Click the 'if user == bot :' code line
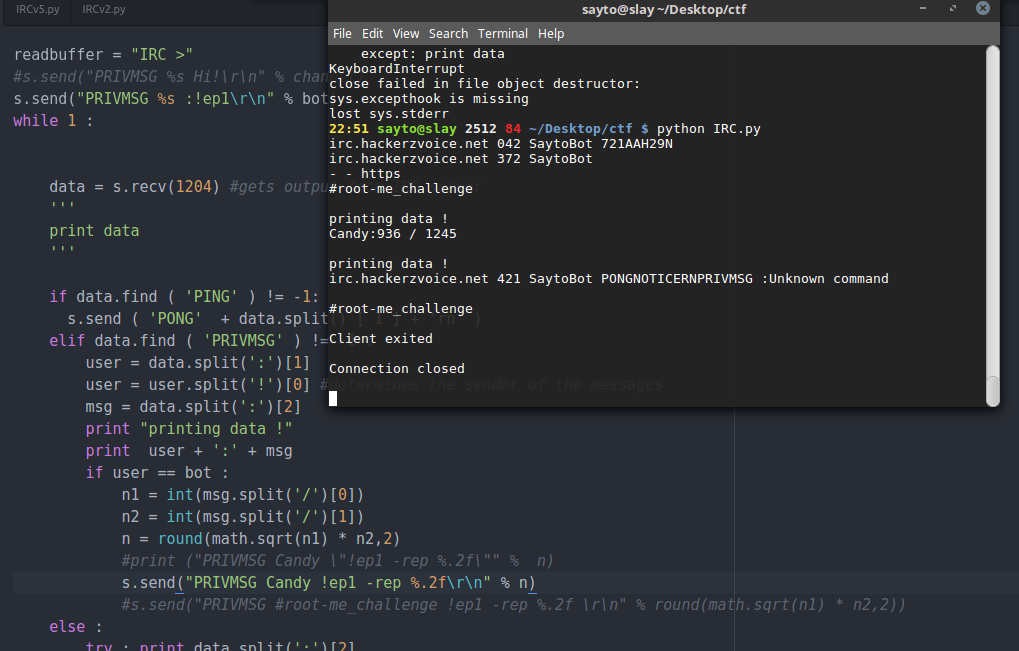Screen dimensions: 1019x651 point(157,473)
